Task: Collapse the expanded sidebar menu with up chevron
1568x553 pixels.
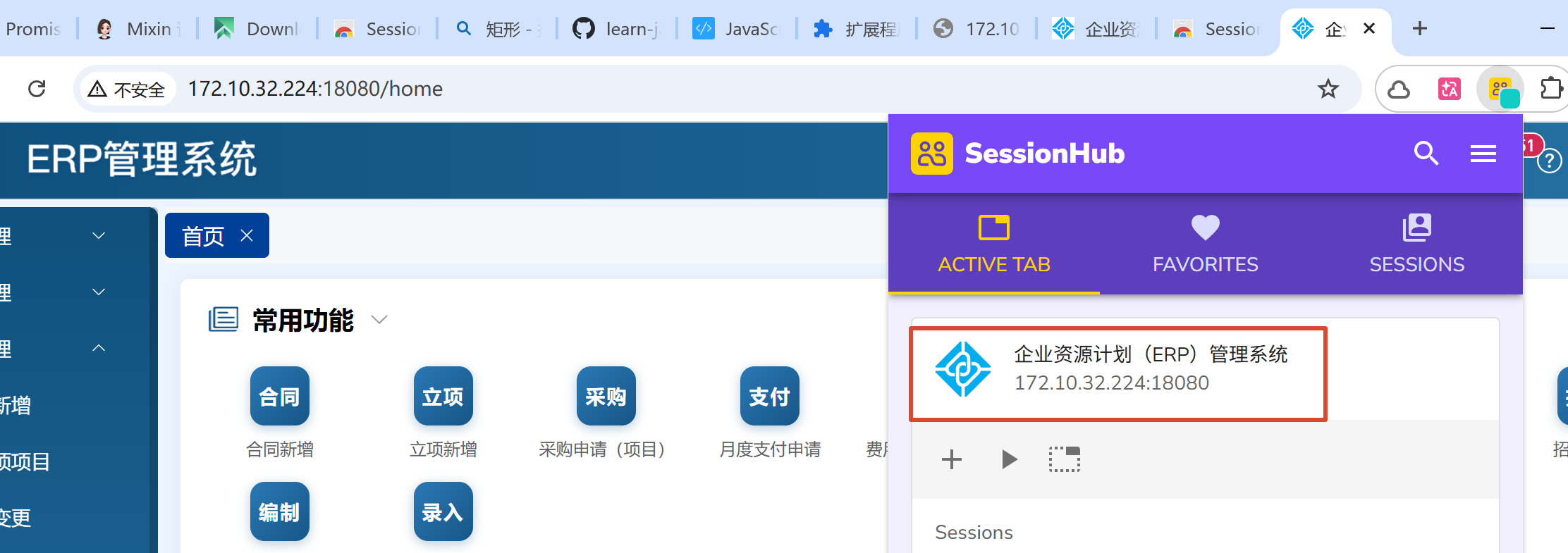Action: click(99, 348)
